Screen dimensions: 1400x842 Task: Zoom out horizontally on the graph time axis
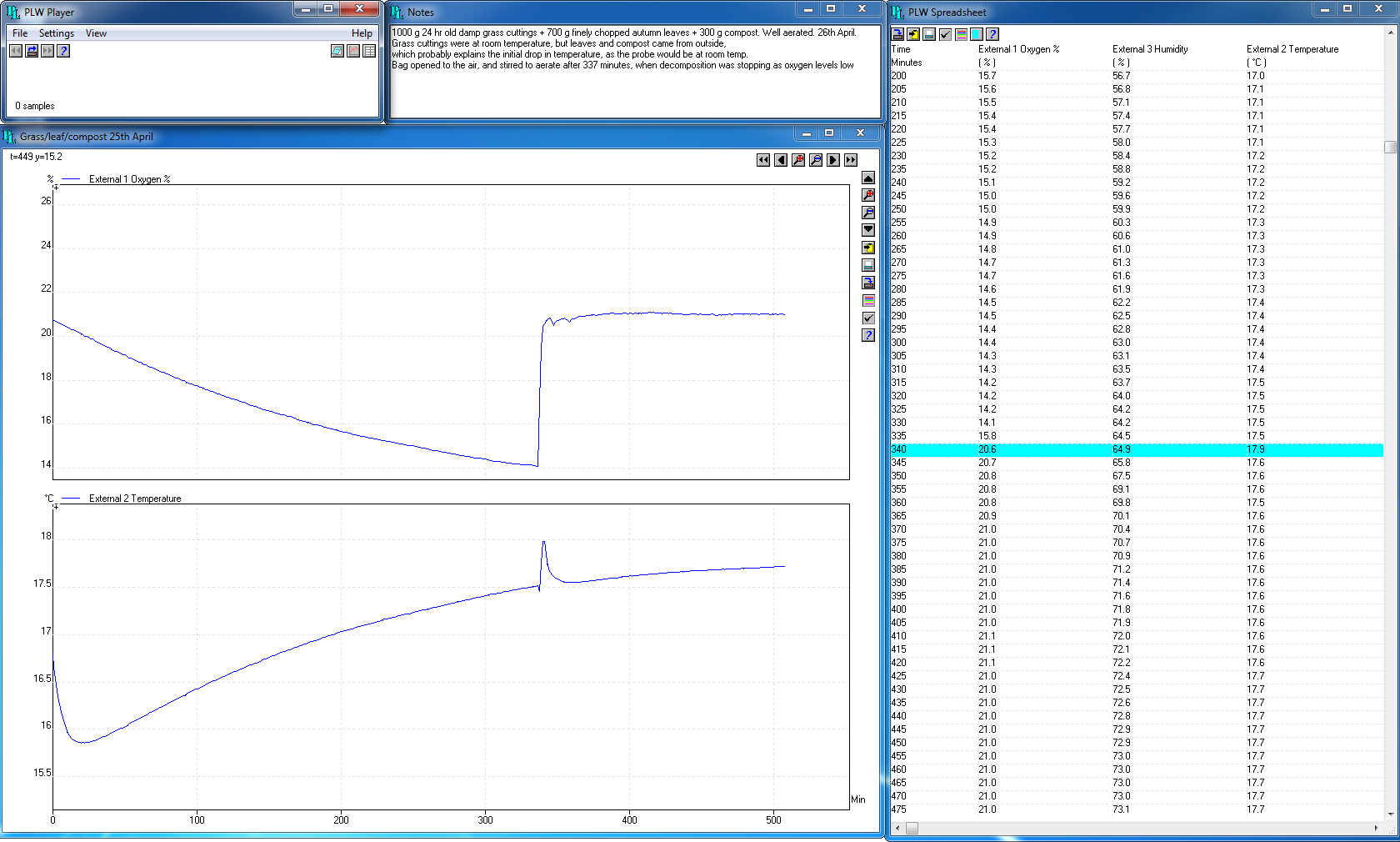pyautogui.click(x=816, y=160)
